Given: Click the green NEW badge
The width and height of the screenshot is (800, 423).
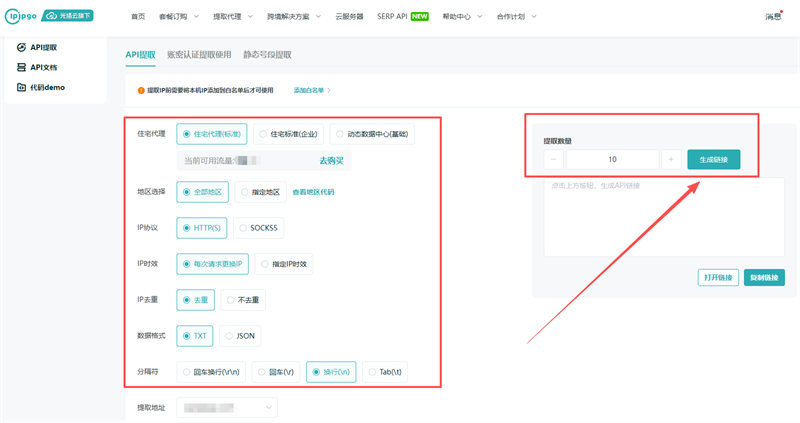Looking at the screenshot, I should pos(419,16).
